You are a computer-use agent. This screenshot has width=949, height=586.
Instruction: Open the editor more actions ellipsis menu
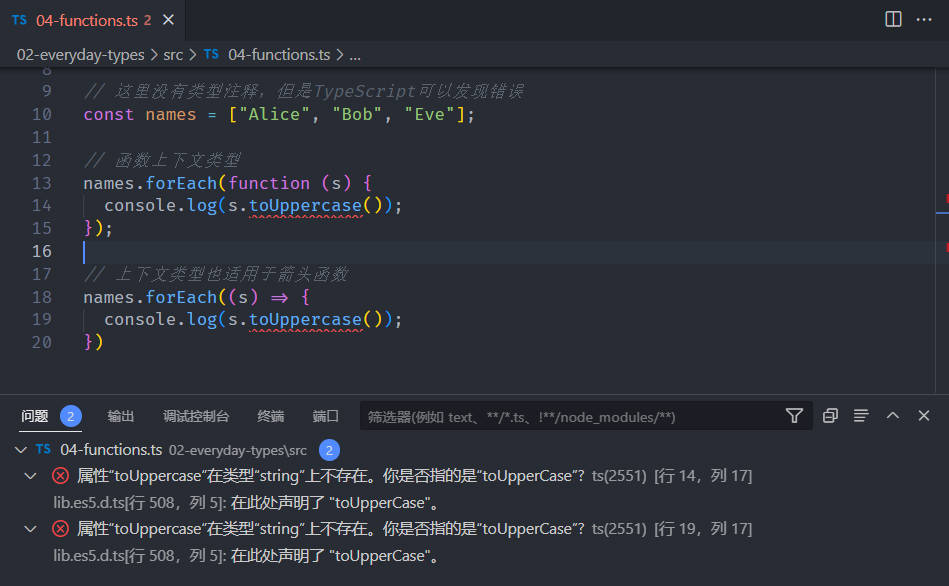pos(924,19)
